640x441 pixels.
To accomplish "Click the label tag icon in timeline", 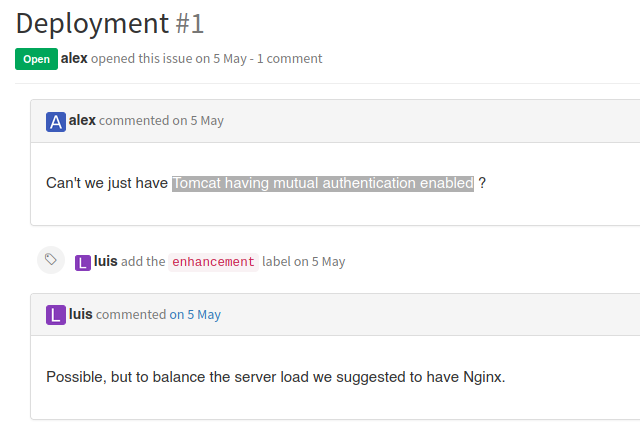I will pyautogui.click(x=50, y=260).
